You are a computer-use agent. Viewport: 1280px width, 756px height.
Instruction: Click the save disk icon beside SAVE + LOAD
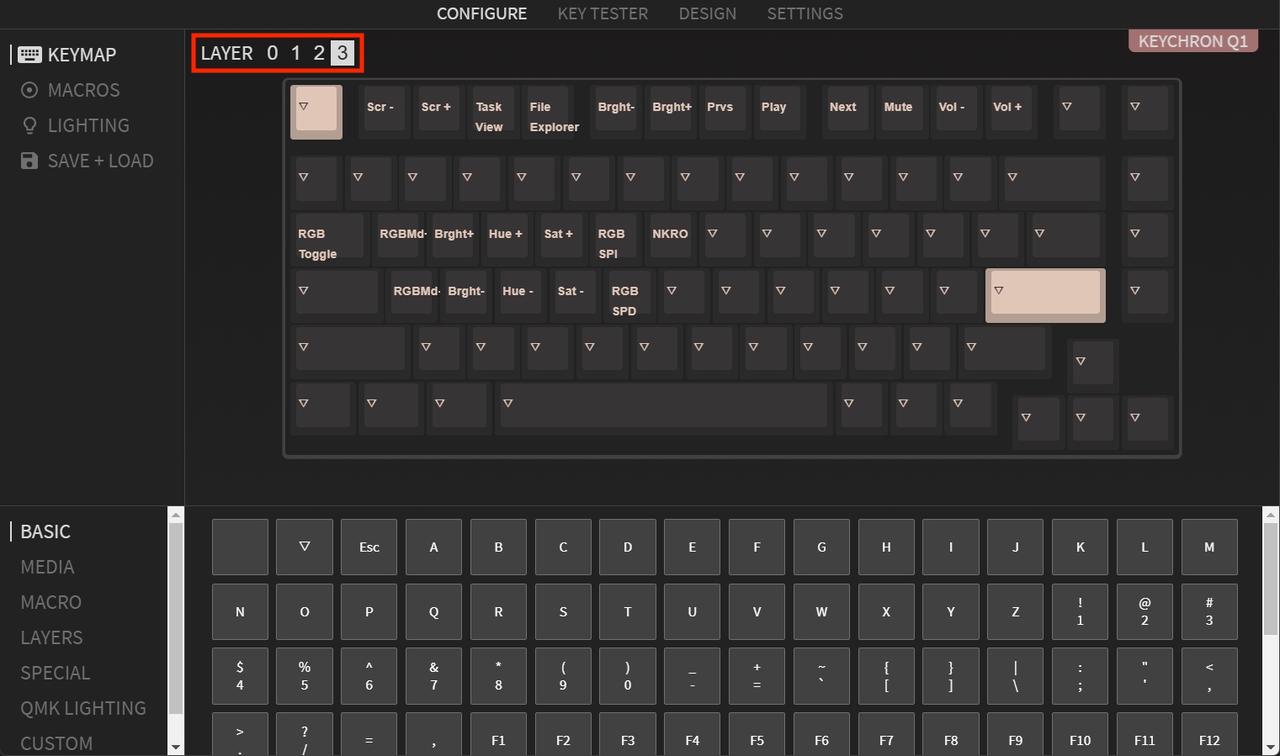[x=29, y=160]
